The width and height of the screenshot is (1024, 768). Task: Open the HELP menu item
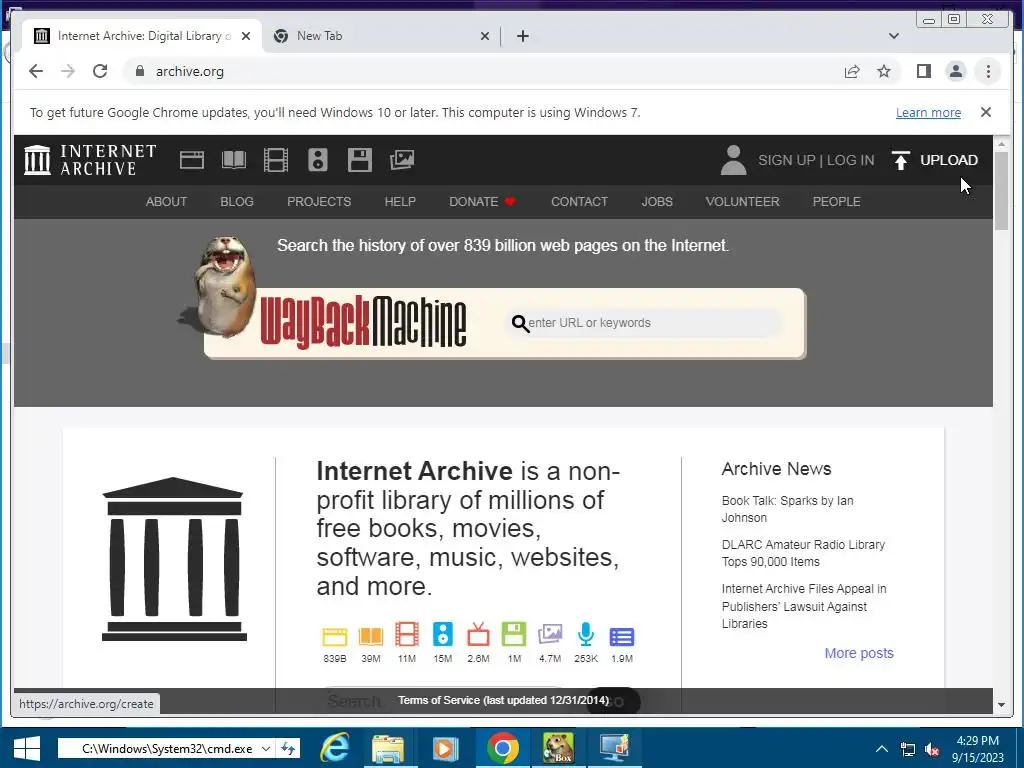pos(400,202)
